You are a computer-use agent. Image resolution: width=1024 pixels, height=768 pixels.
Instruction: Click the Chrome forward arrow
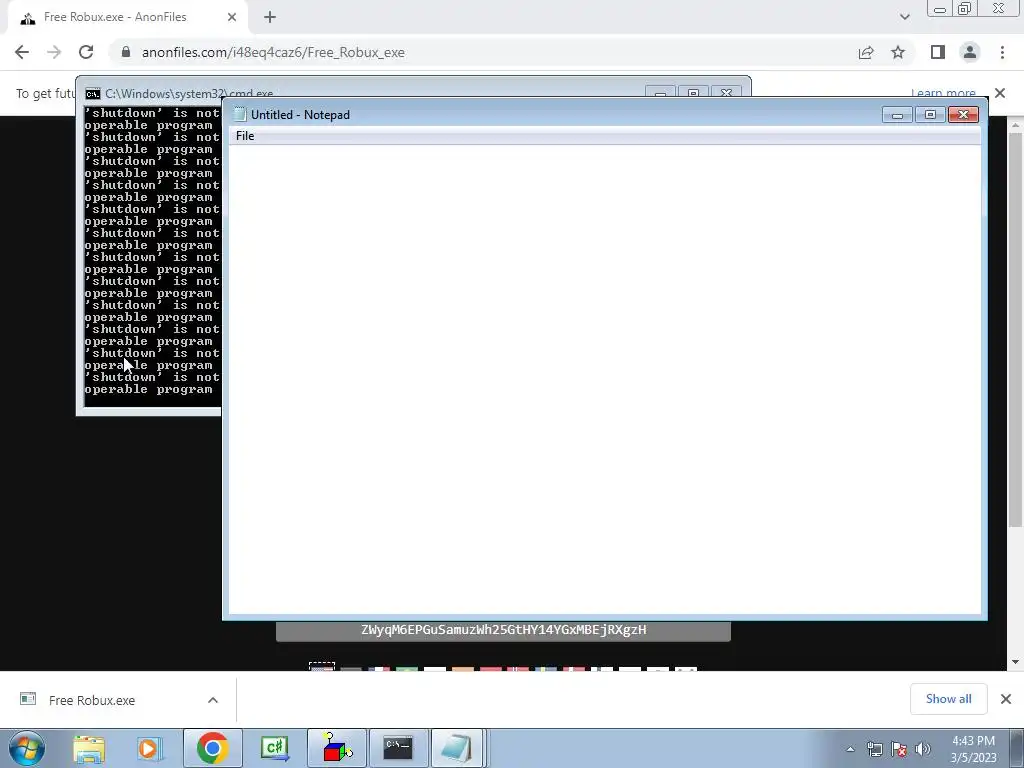pos(54,52)
